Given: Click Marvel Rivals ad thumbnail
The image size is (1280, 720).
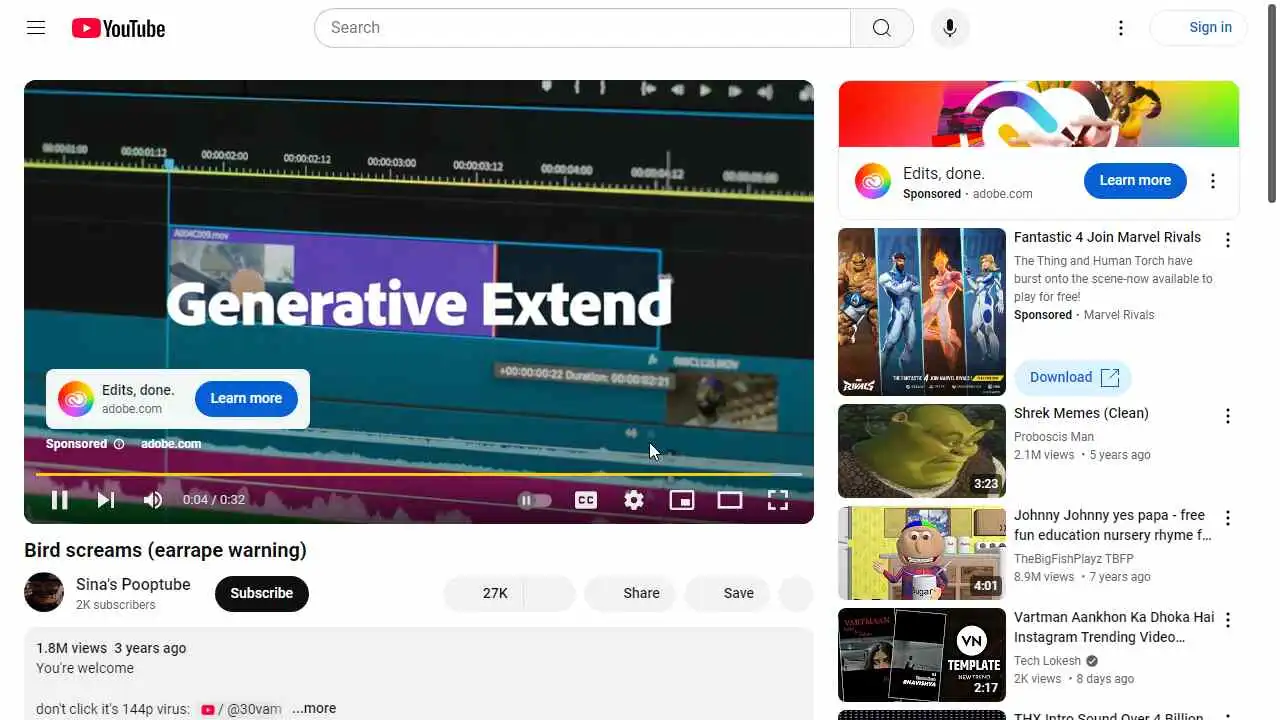Looking at the screenshot, I should coord(922,312).
